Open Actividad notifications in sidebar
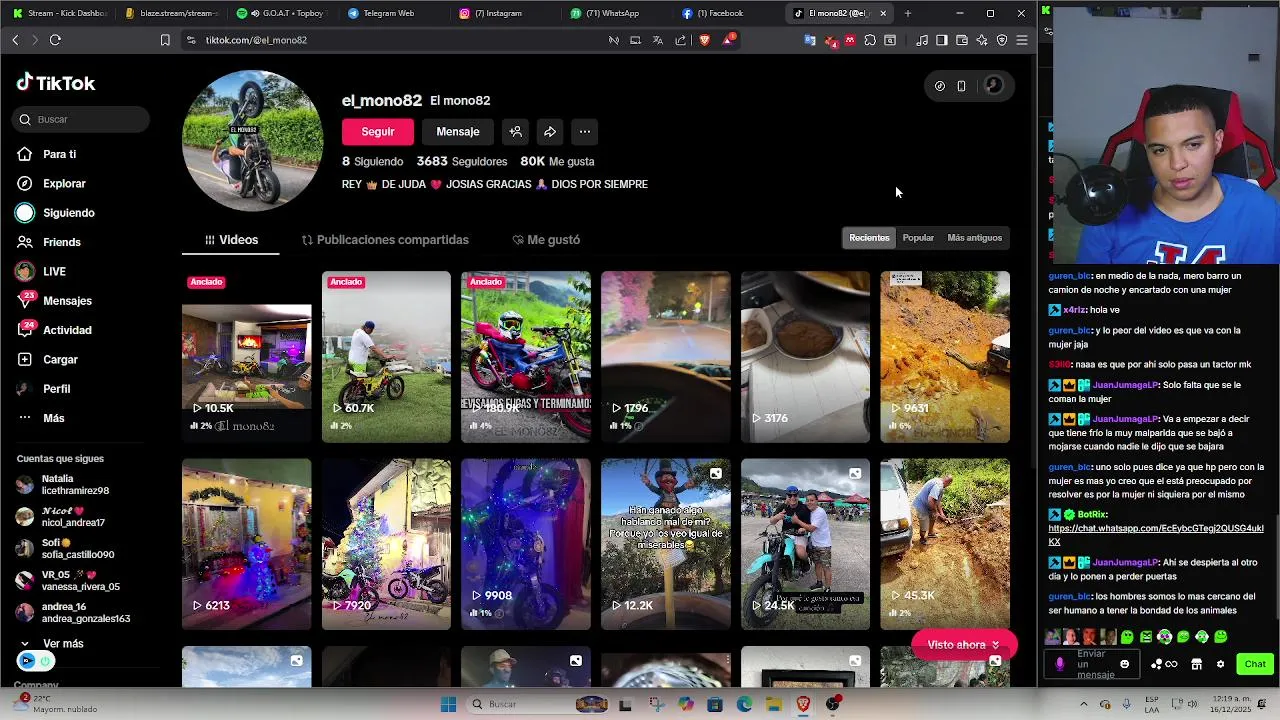Image resolution: width=1280 pixels, height=720 pixels. coord(55,330)
